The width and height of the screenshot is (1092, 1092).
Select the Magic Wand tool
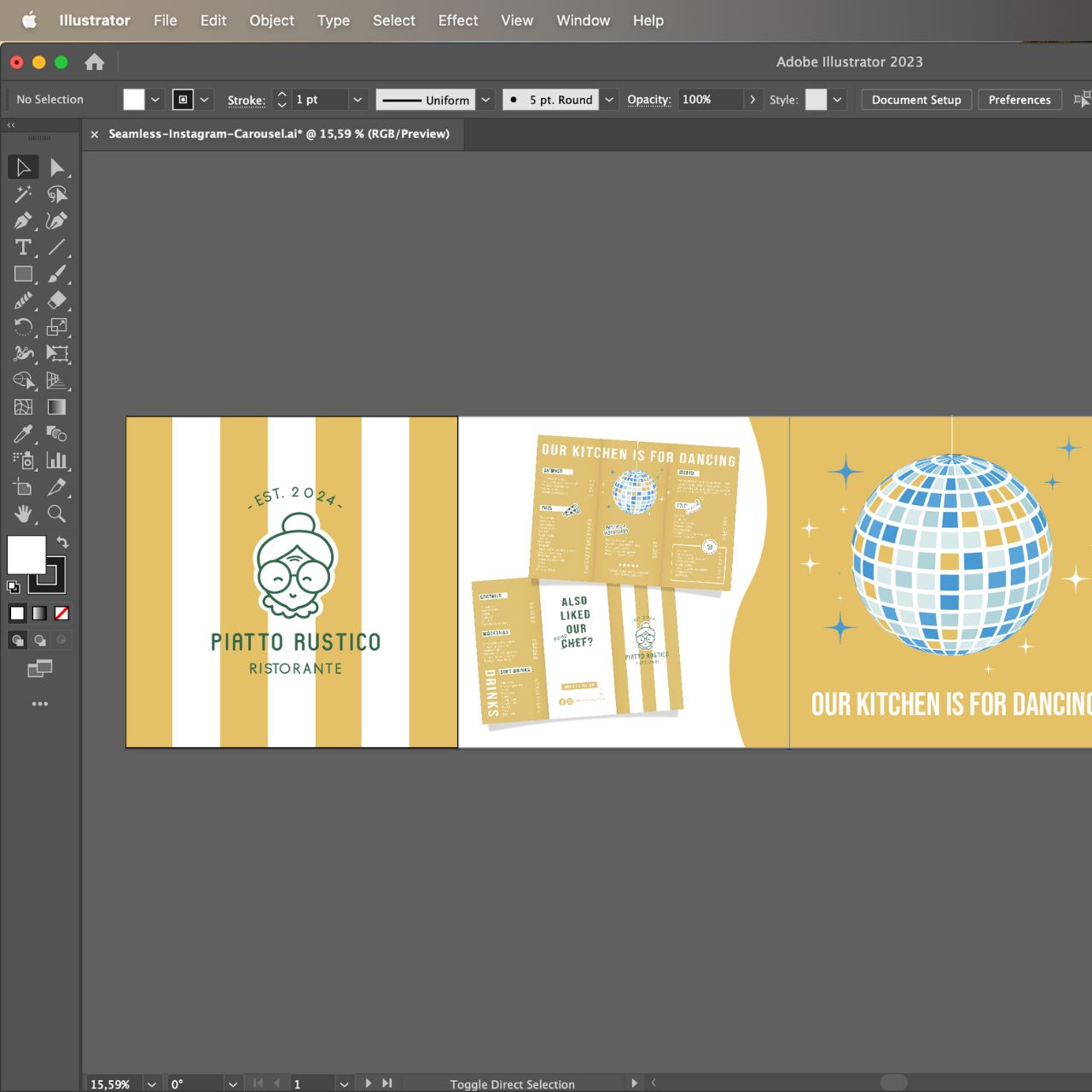click(x=23, y=195)
